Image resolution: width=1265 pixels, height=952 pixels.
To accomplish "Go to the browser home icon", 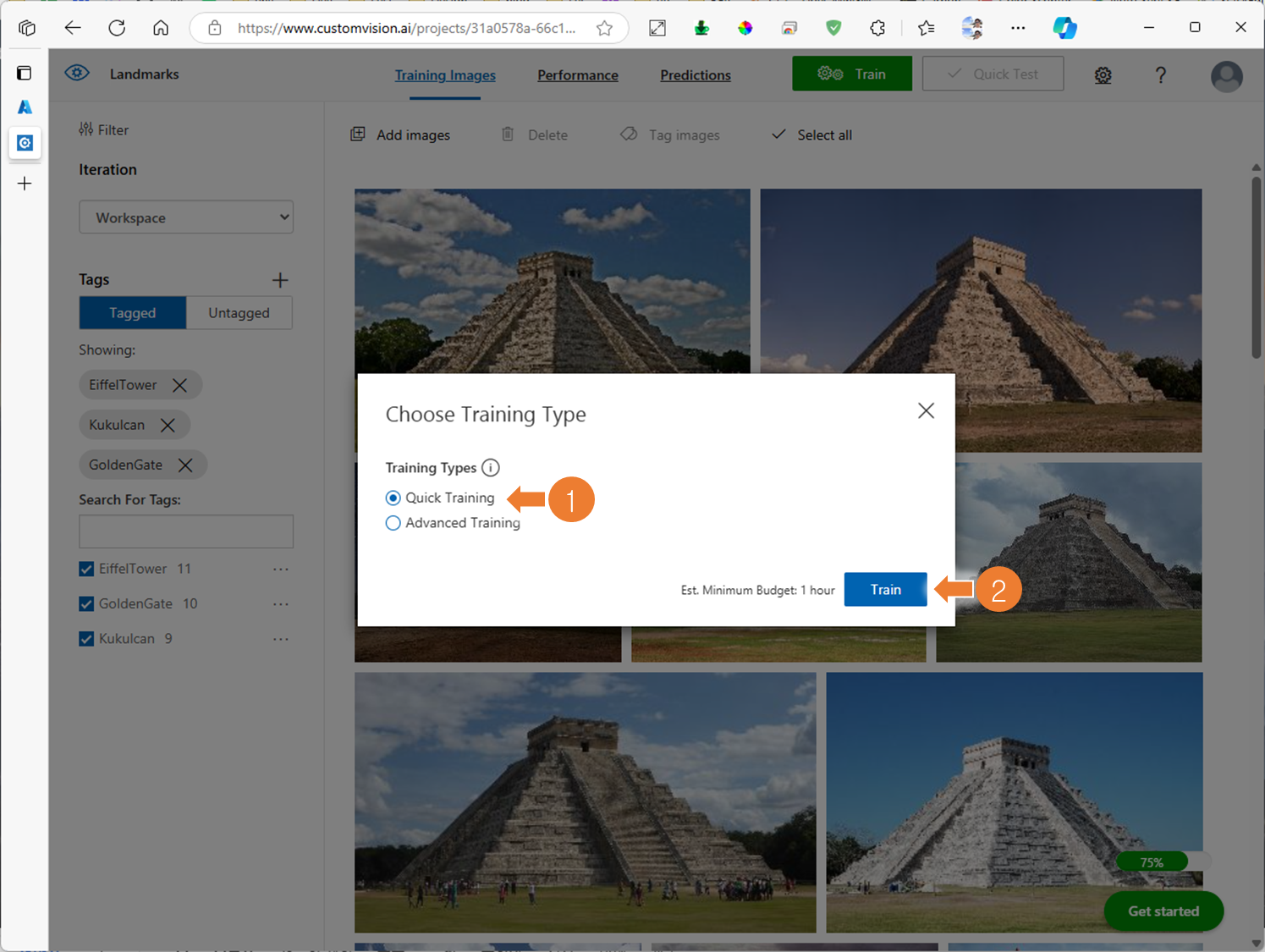I will click(x=161, y=28).
